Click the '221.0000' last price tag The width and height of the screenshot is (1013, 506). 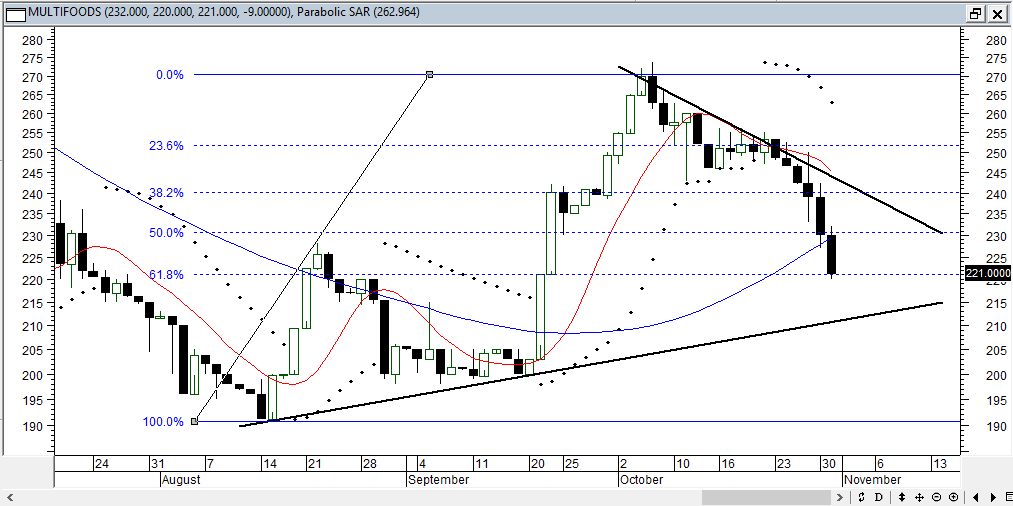988,274
